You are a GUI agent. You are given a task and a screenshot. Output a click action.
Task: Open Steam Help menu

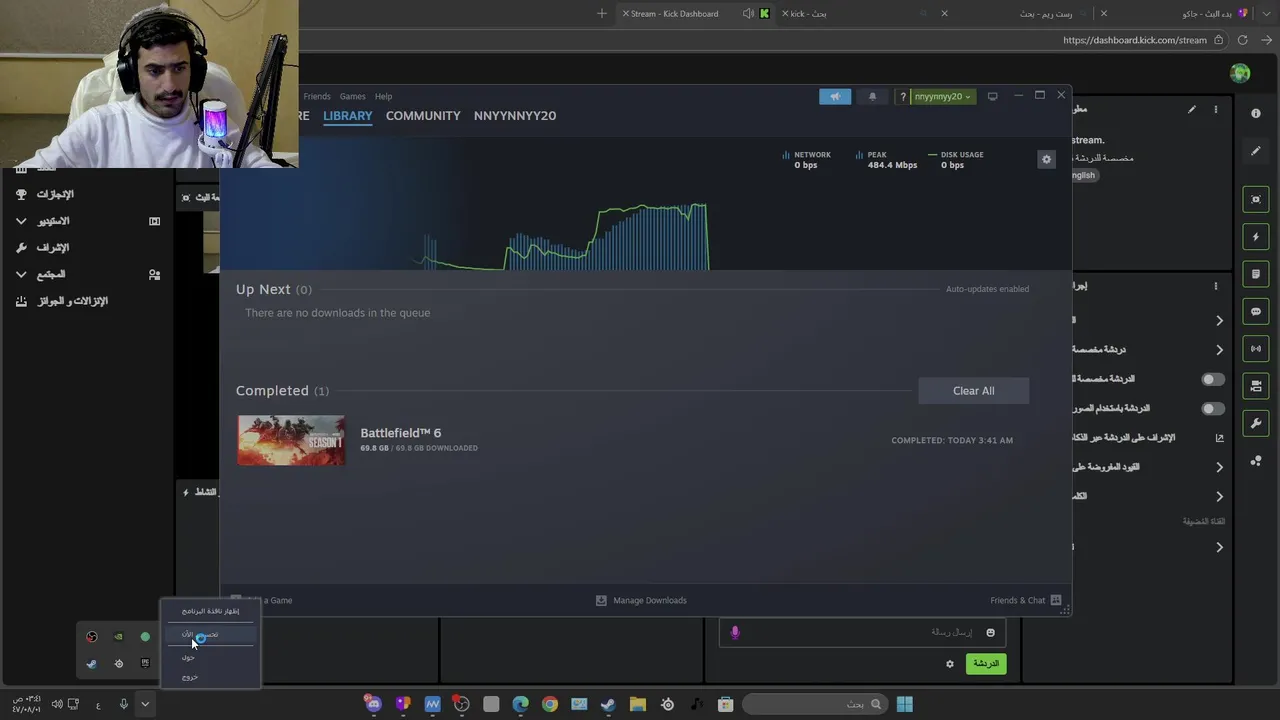click(383, 97)
